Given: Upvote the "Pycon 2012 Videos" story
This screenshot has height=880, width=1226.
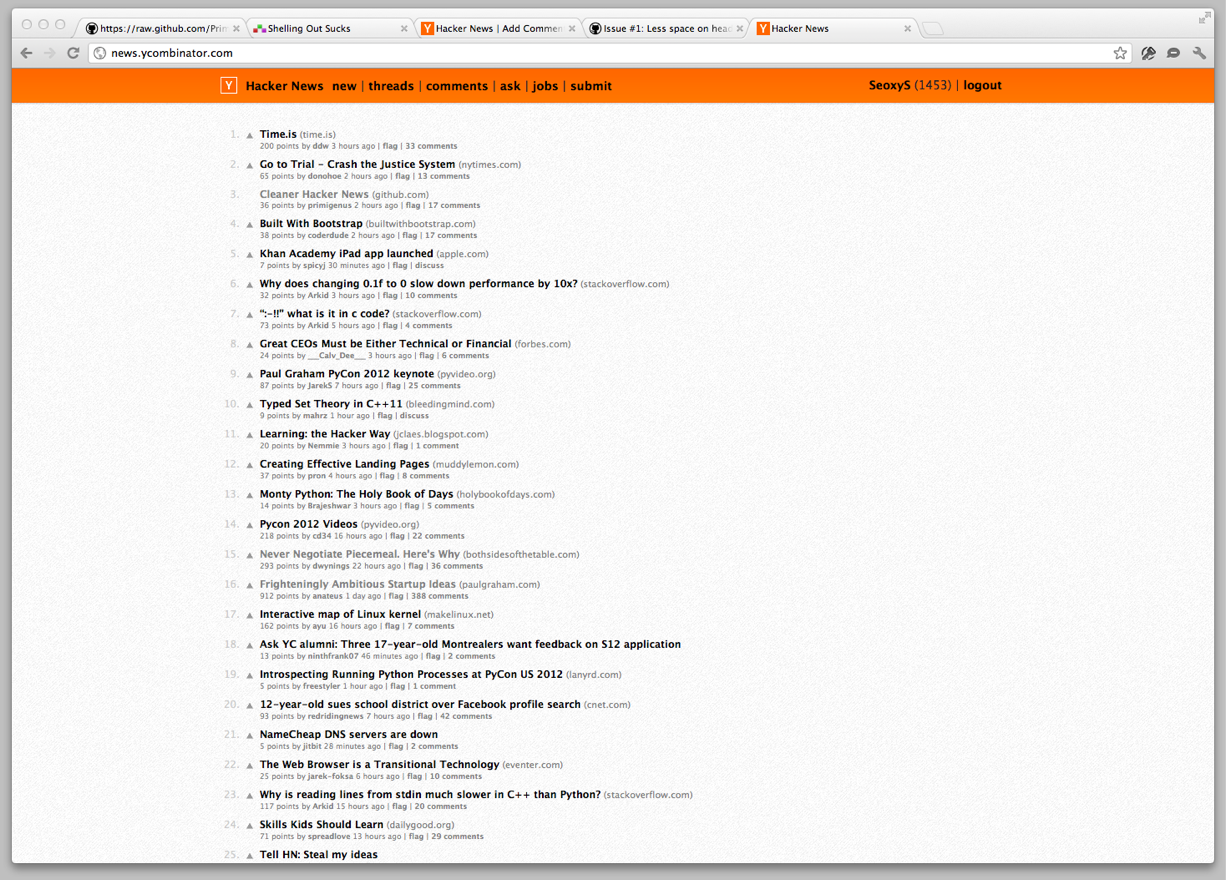Looking at the screenshot, I should point(250,525).
